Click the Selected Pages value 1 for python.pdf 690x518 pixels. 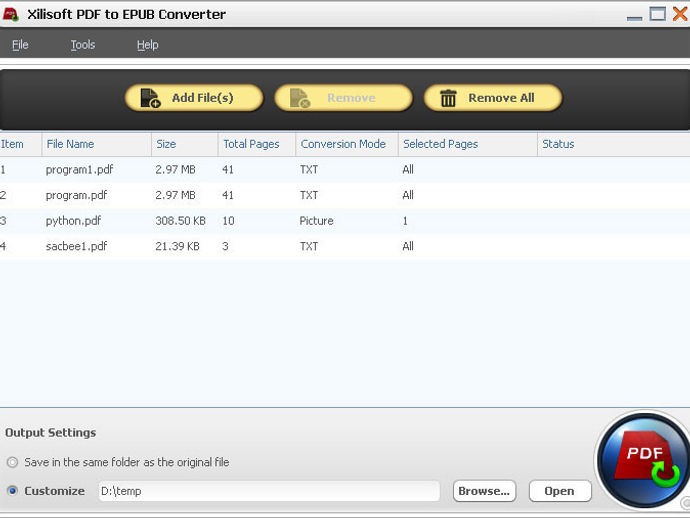(405, 220)
